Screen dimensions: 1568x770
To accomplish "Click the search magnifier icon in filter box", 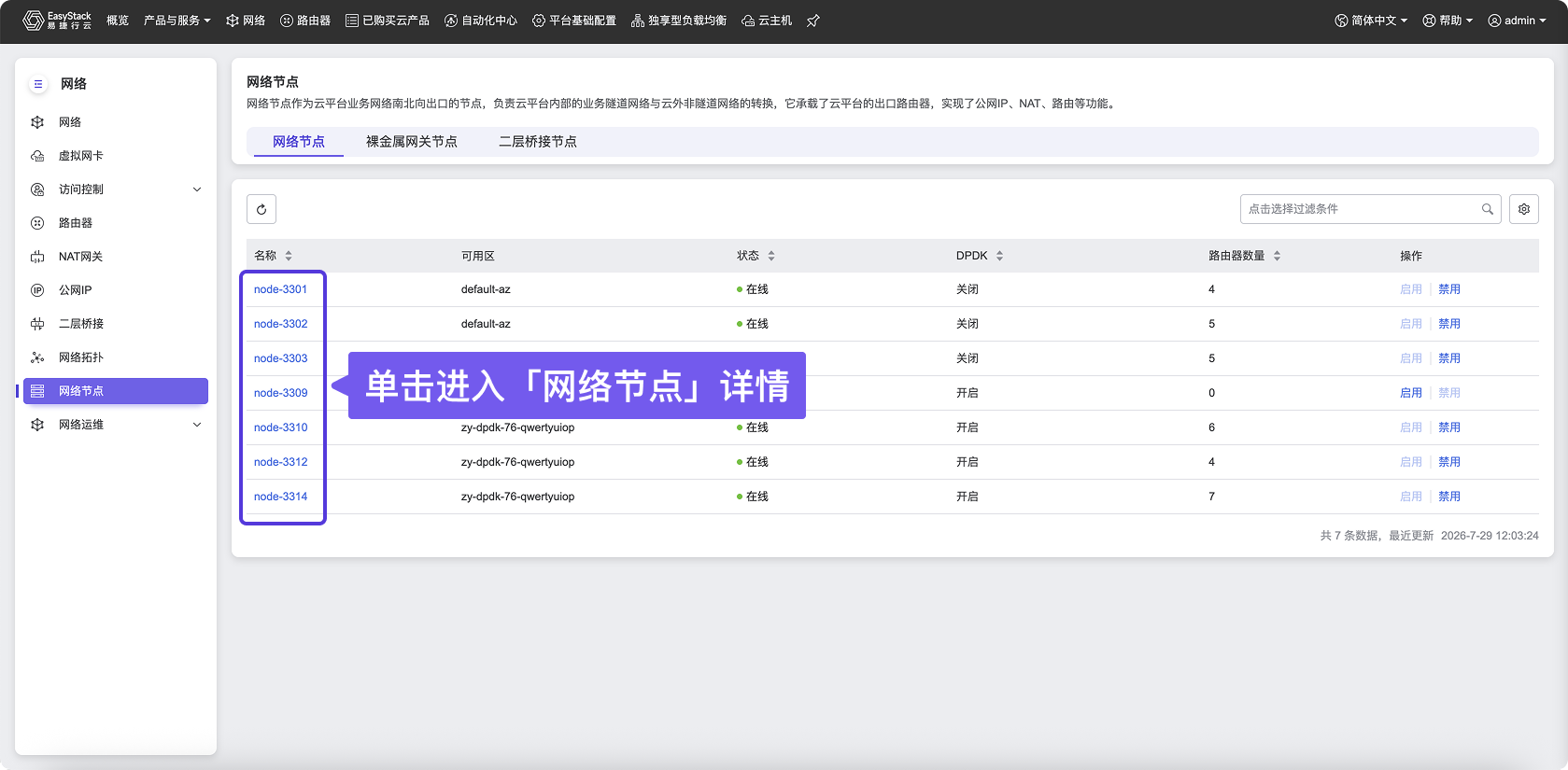I will pos(1488,209).
